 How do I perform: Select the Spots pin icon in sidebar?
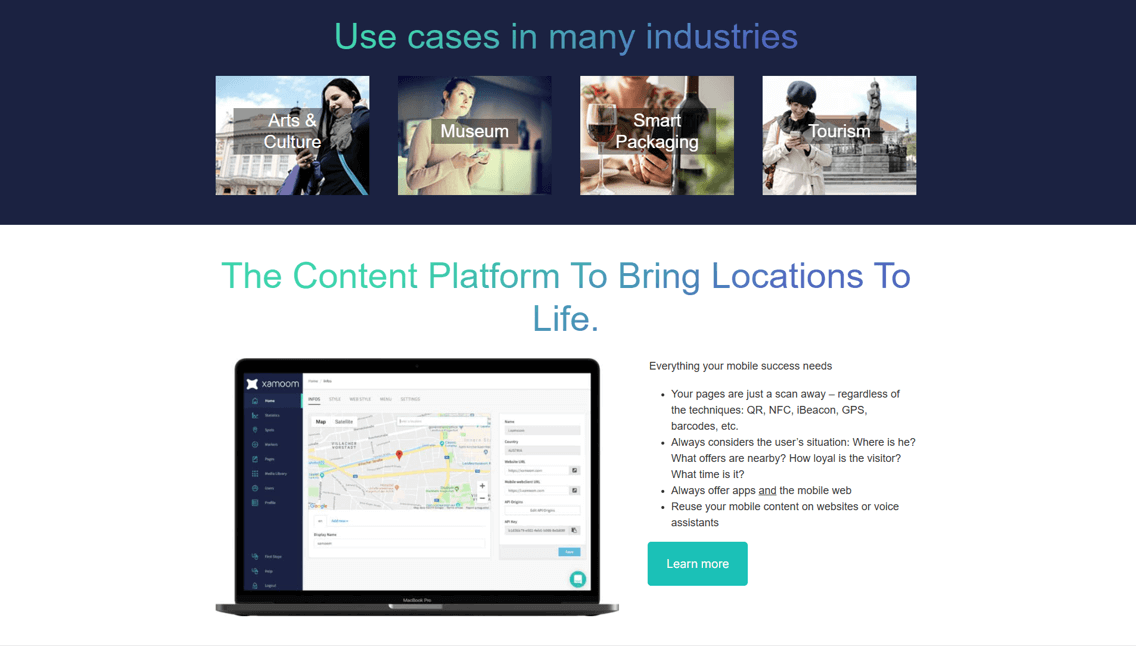[255, 430]
